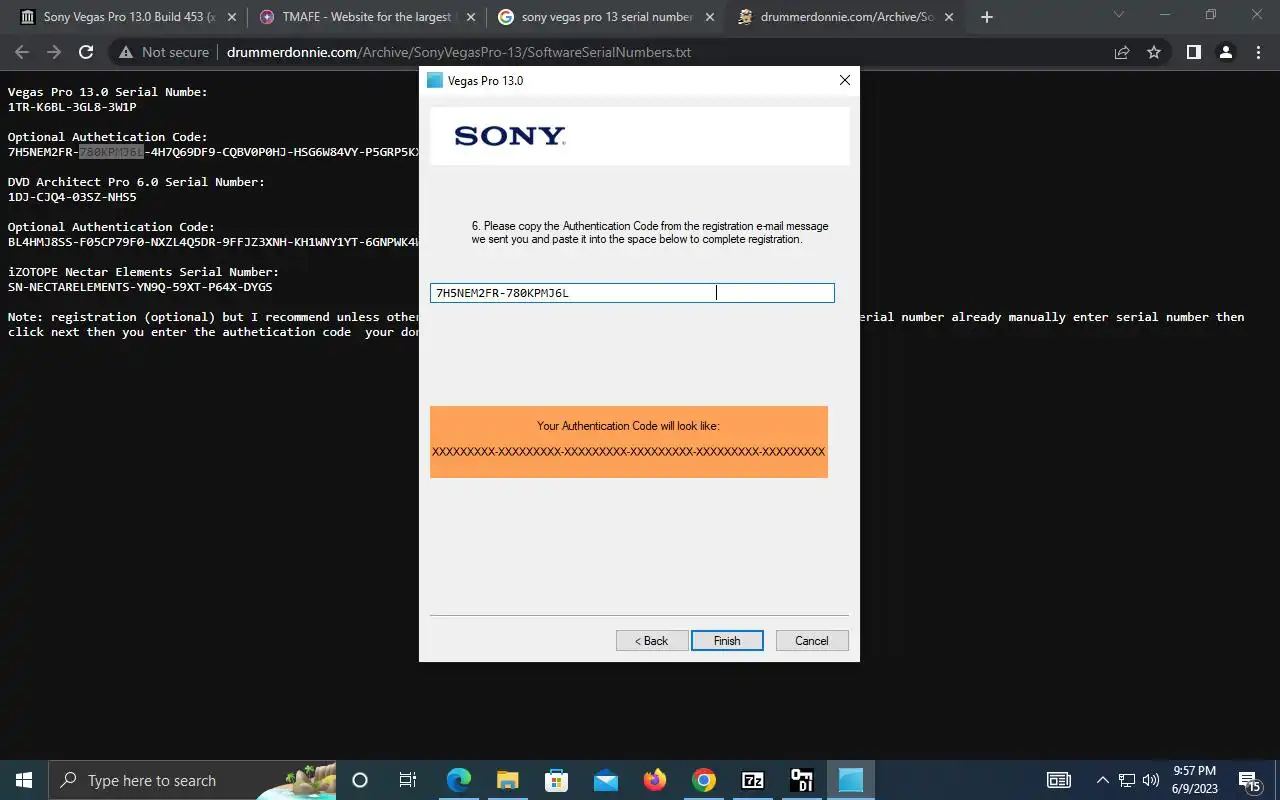Click the Vegas Pro 13.0 Serial Numbe heading
Image resolution: width=1280 pixels, height=800 pixels.
point(108,92)
